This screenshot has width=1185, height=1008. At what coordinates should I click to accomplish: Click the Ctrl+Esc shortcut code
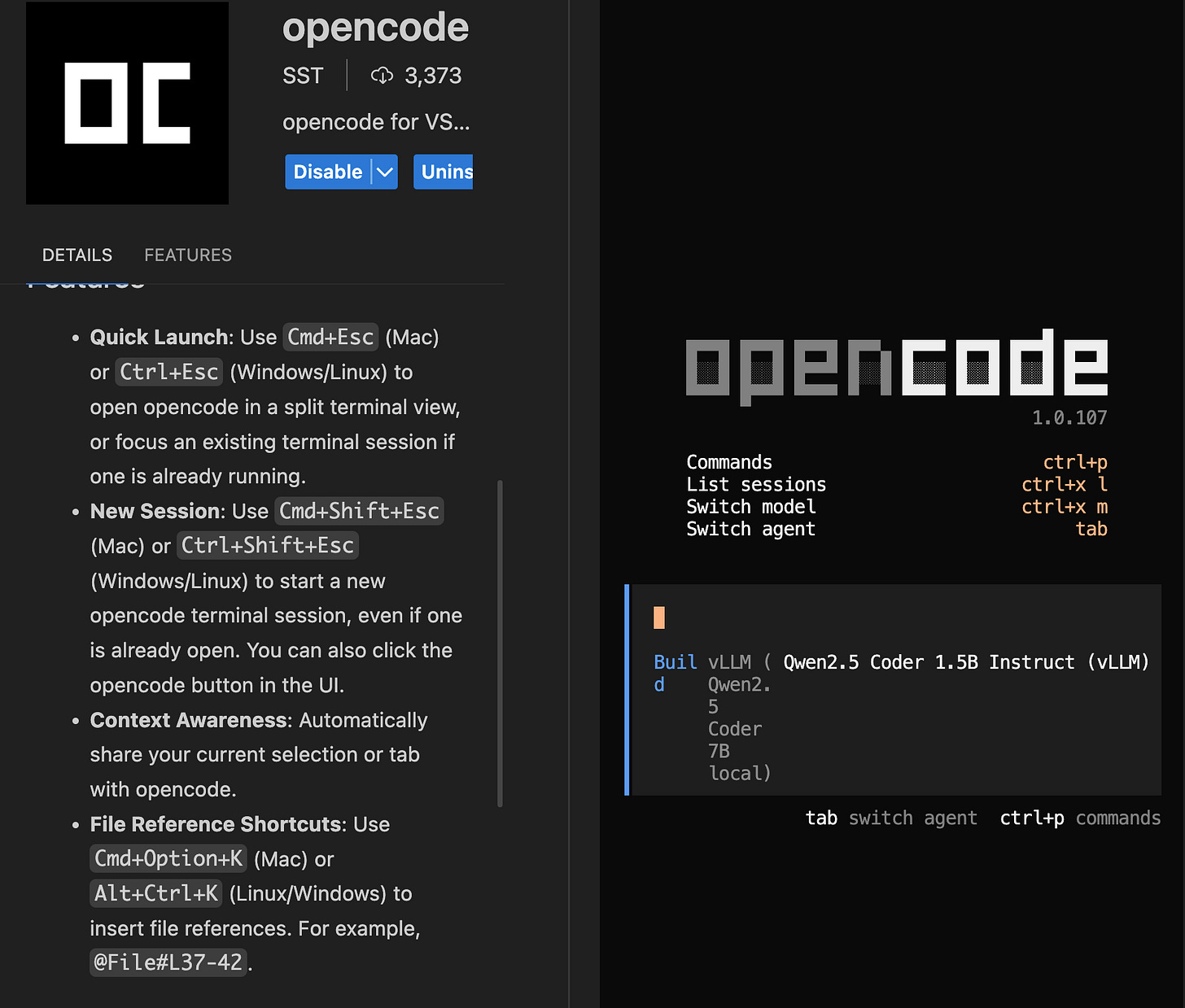pos(169,372)
